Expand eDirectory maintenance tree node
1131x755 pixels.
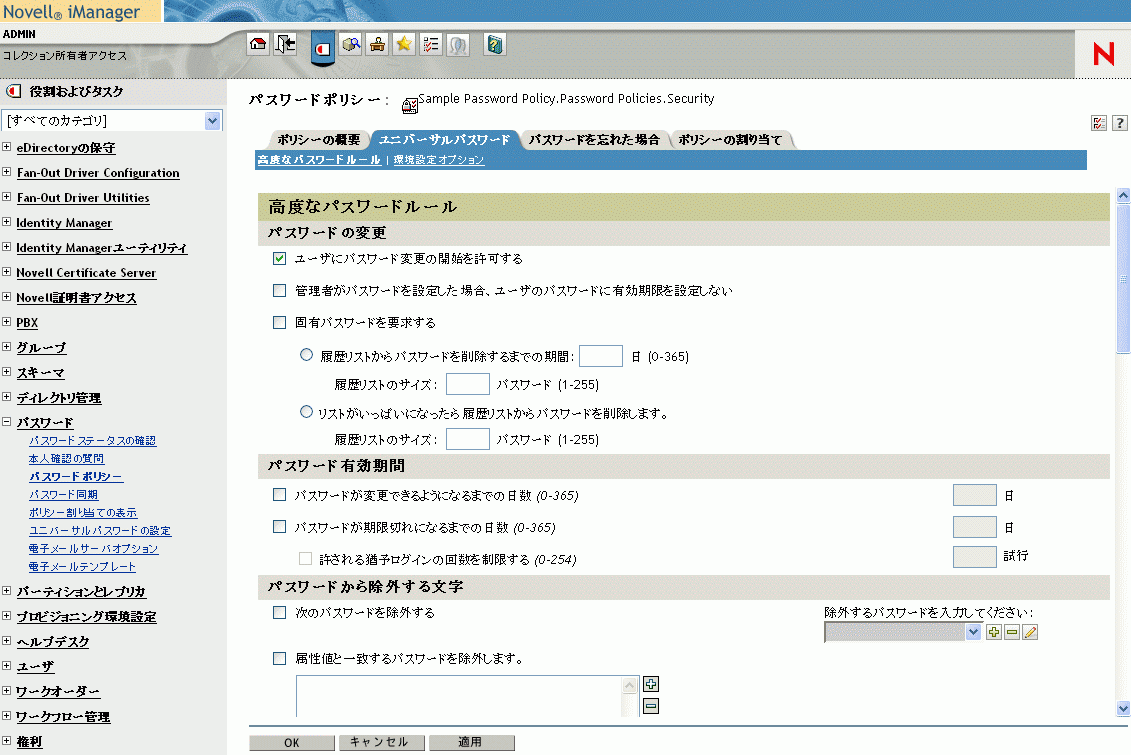pos(6,147)
